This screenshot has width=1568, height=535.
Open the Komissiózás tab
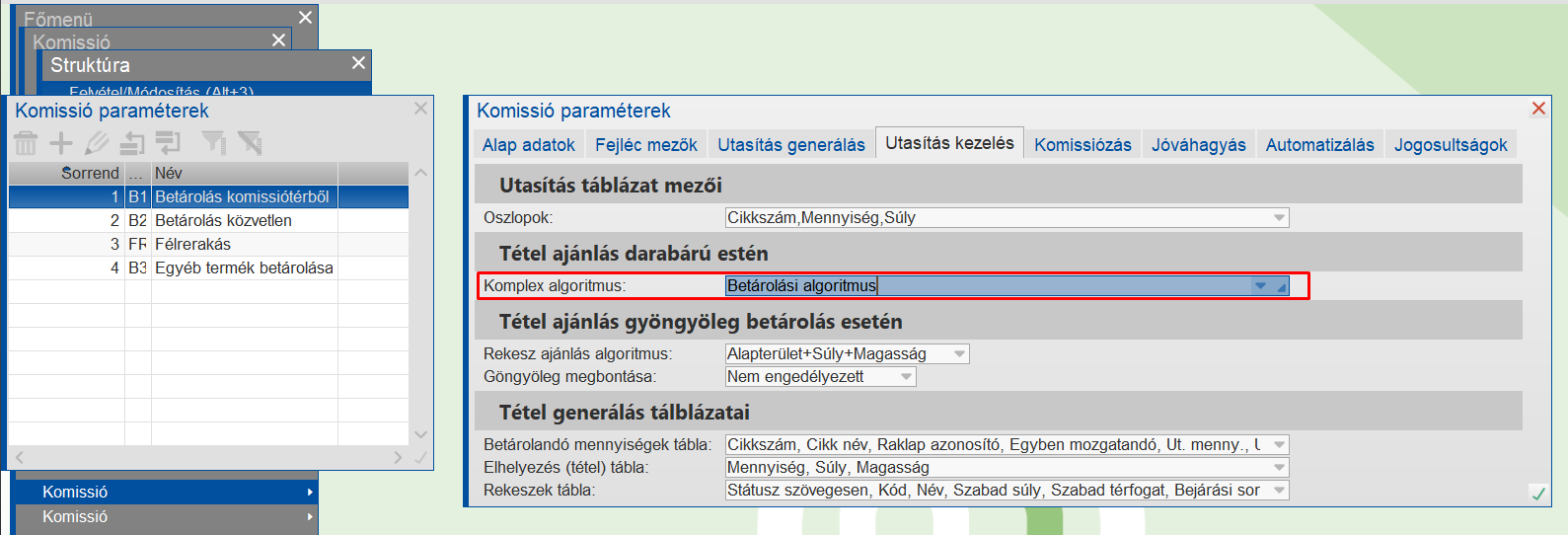point(1083,145)
